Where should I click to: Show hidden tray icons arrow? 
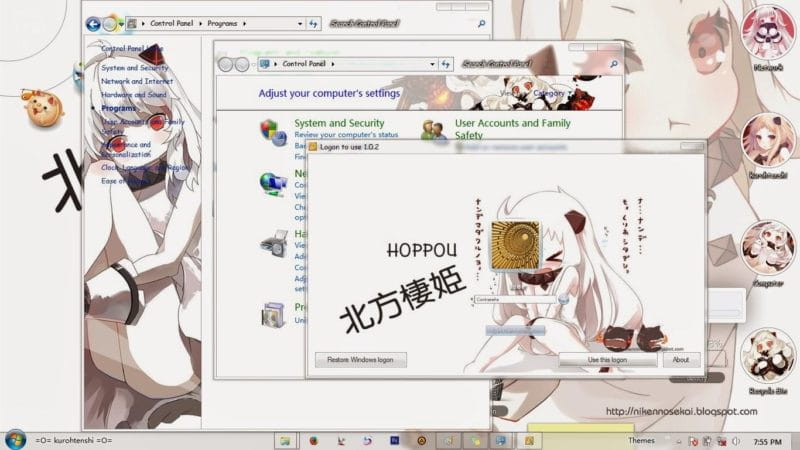(x=679, y=442)
